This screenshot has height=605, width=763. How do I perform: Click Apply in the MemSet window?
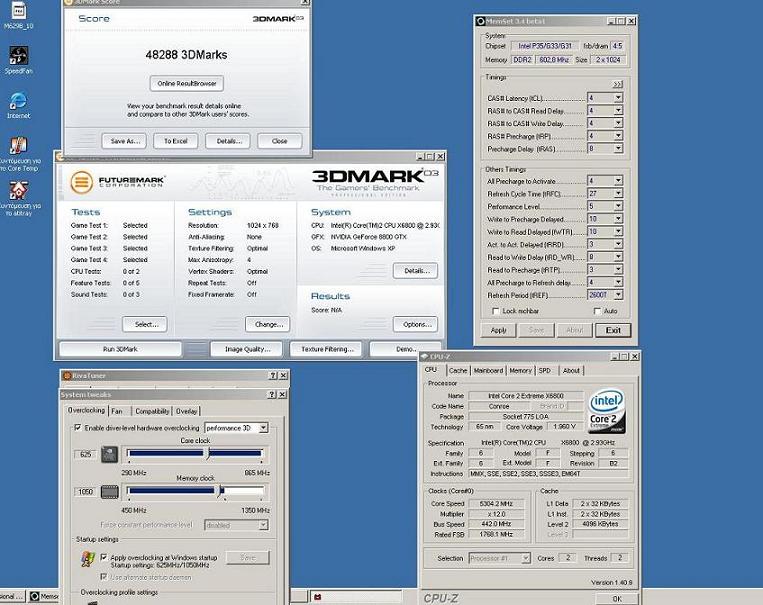(499, 330)
